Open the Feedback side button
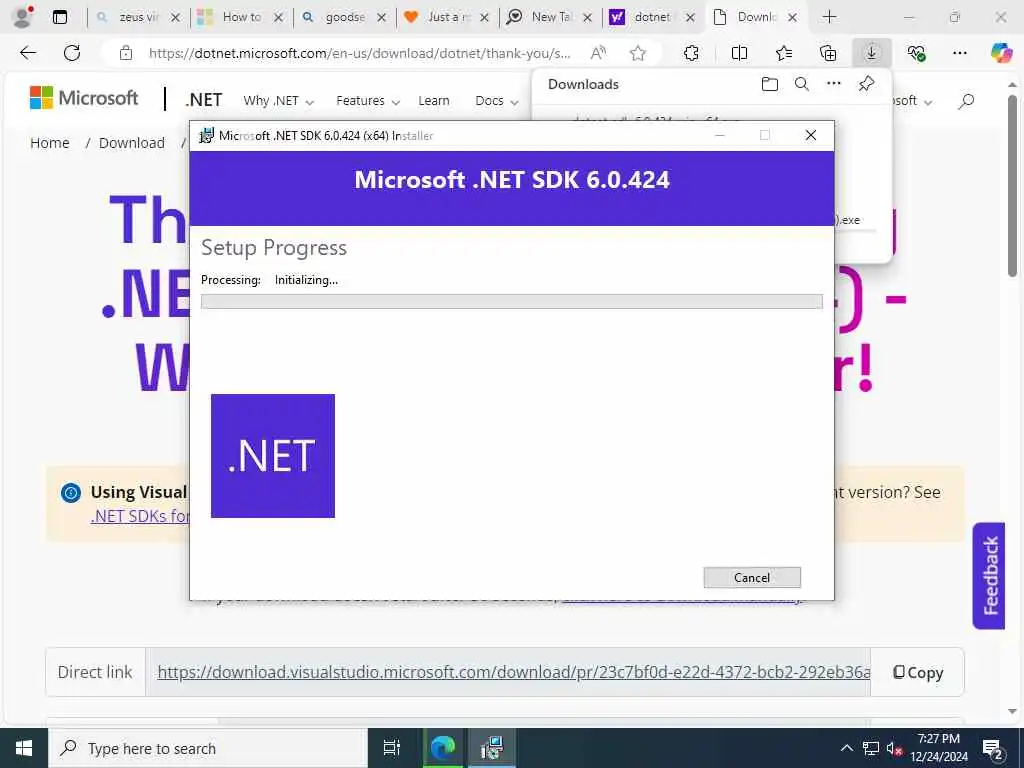1024x768 pixels. [989, 576]
